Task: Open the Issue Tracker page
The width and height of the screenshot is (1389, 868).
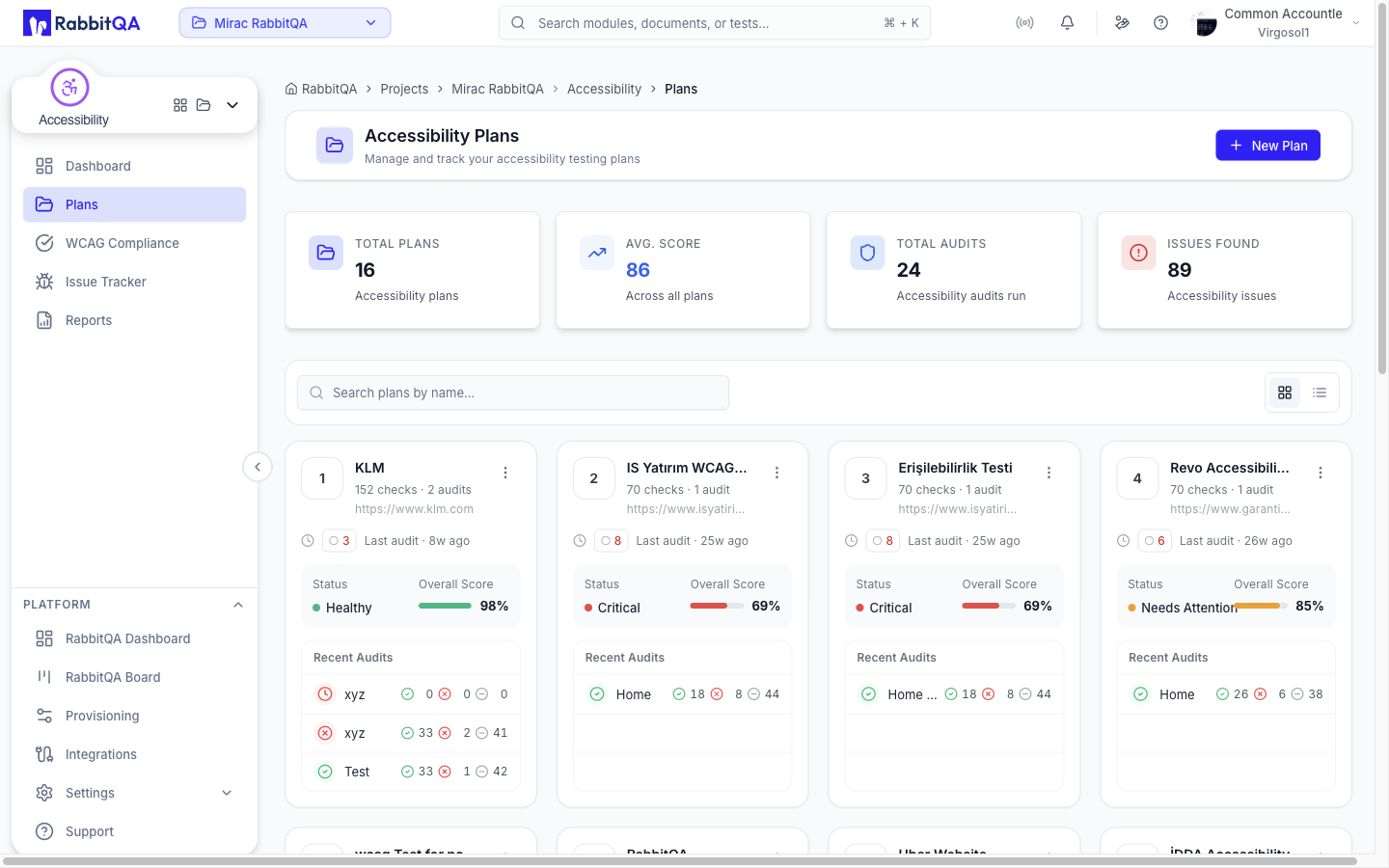Action: click(134, 282)
